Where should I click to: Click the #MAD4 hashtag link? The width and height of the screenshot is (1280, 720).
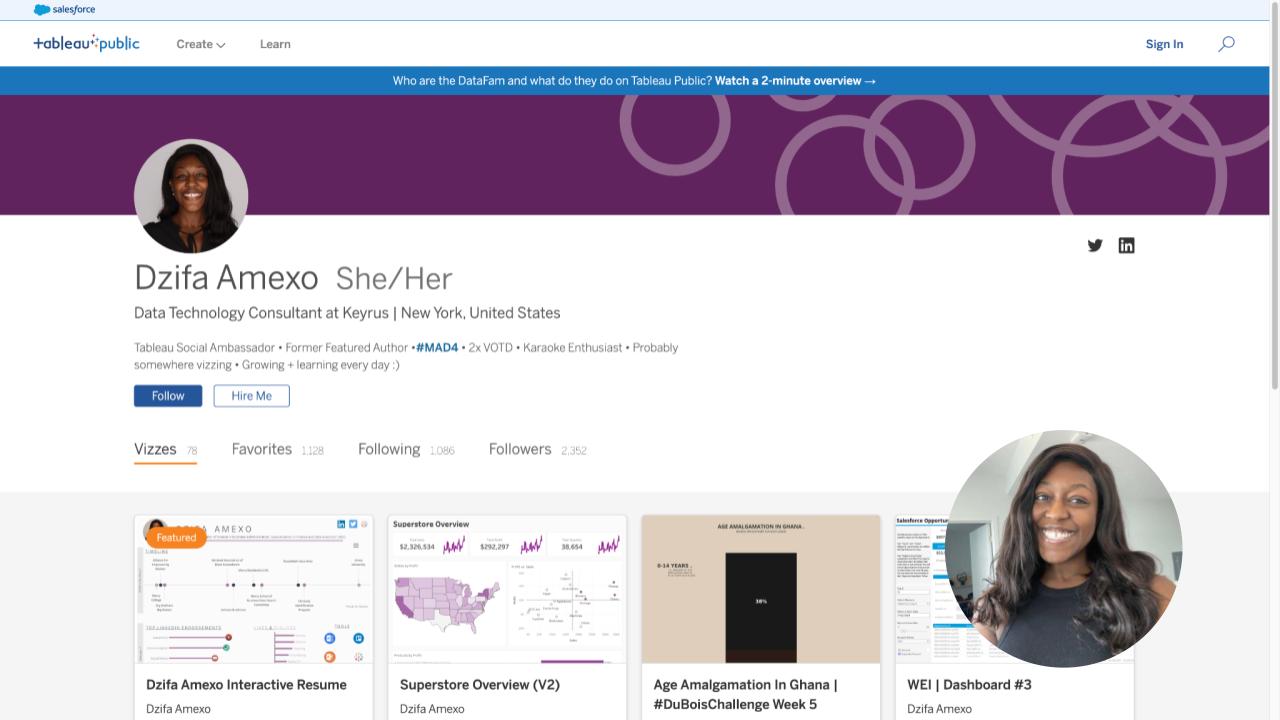pos(437,348)
